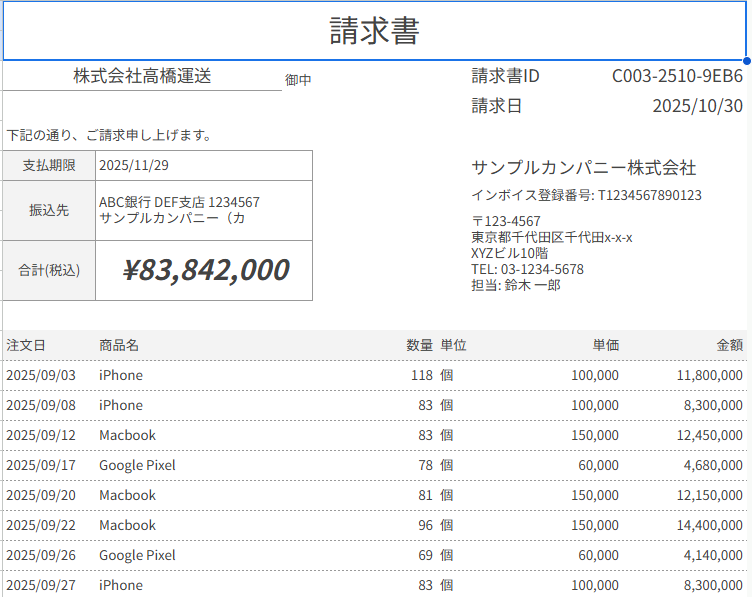Select the 支払期限 header cell

tap(49, 165)
